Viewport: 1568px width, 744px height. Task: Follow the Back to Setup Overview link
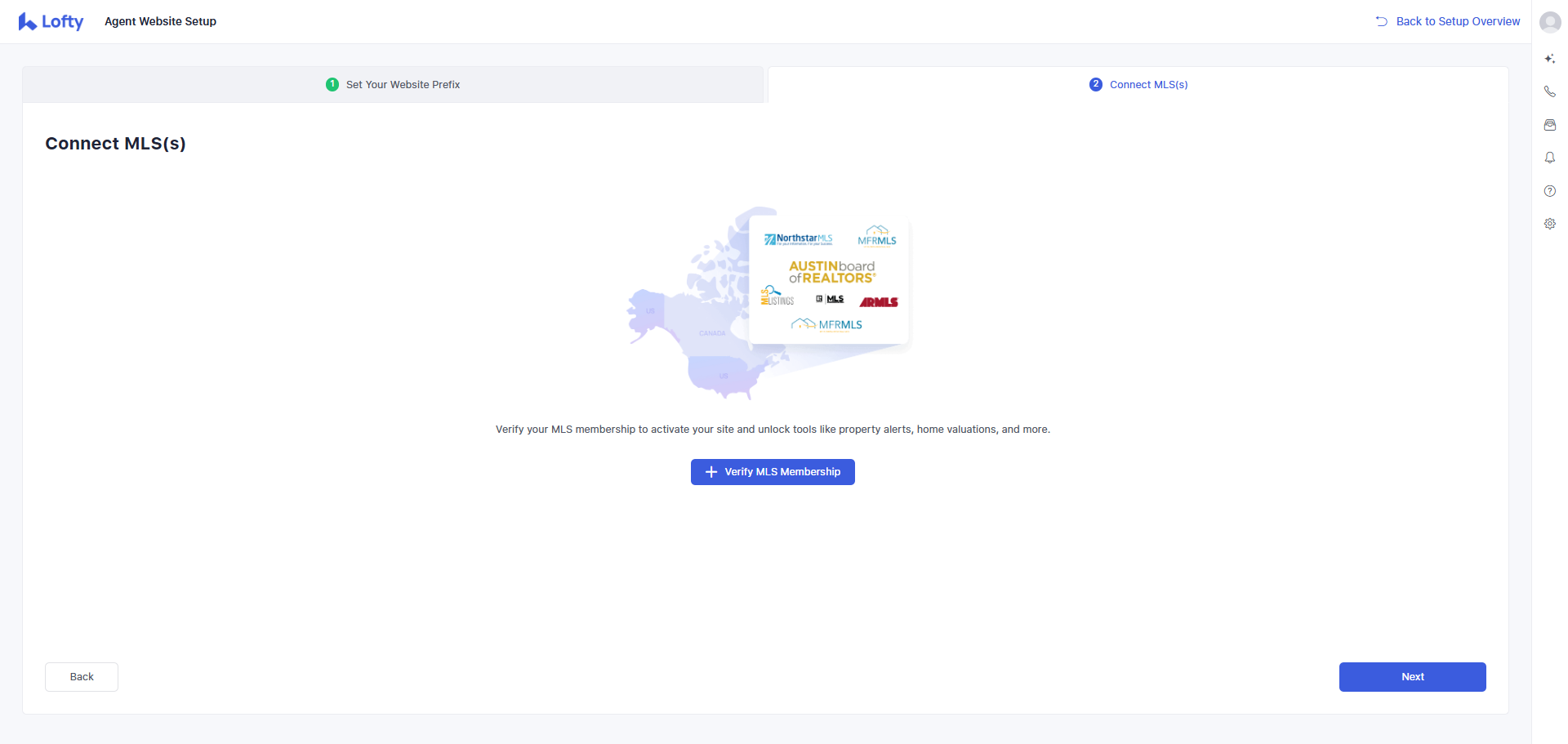pyautogui.click(x=1458, y=21)
